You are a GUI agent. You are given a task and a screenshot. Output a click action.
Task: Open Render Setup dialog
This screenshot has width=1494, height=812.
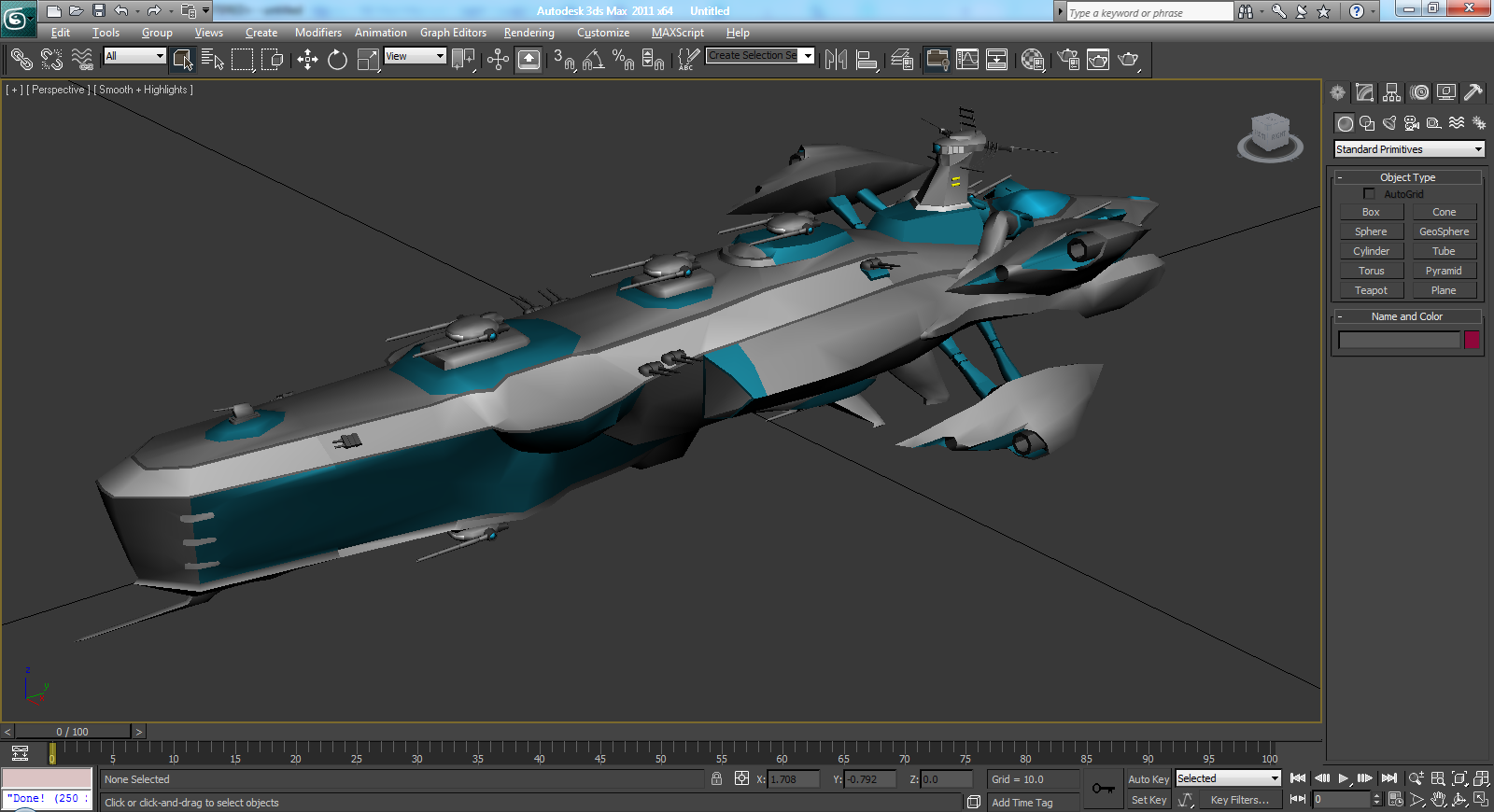pyautogui.click(x=1068, y=60)
